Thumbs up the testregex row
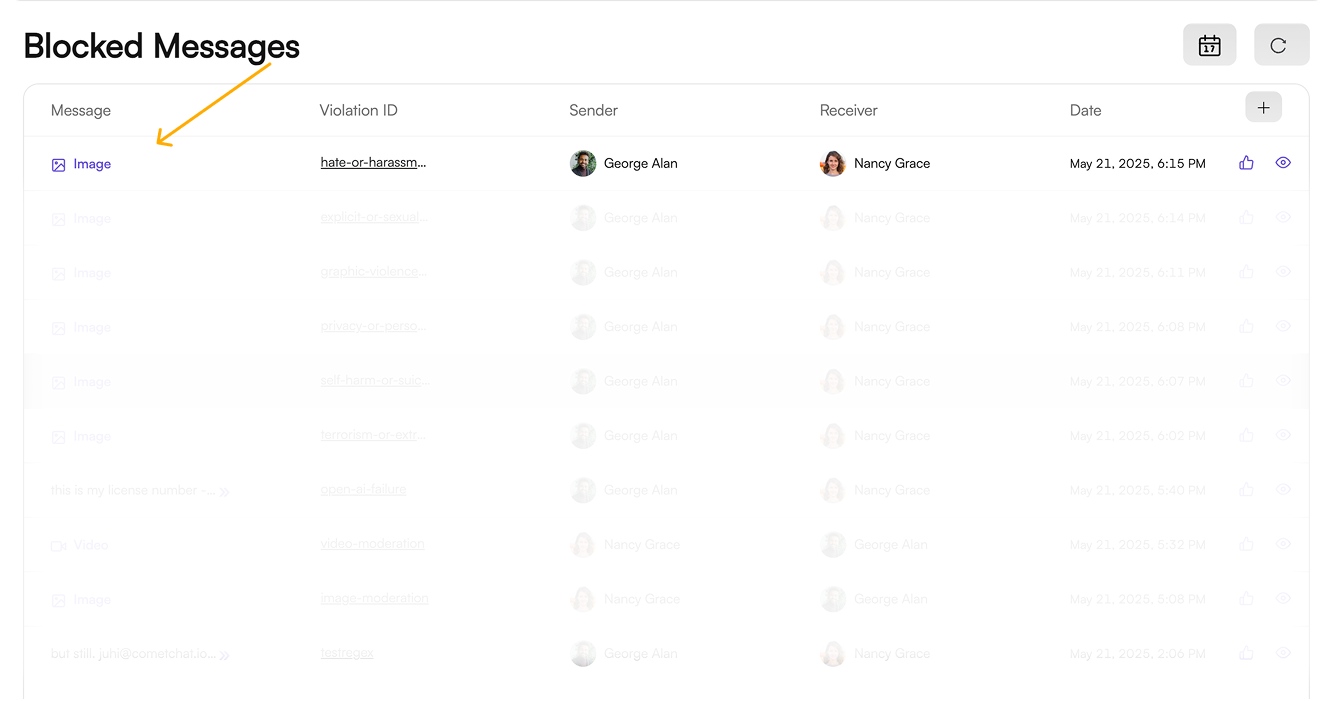The width and height of the screenshot is (1334, 701). coord(1246,653)
